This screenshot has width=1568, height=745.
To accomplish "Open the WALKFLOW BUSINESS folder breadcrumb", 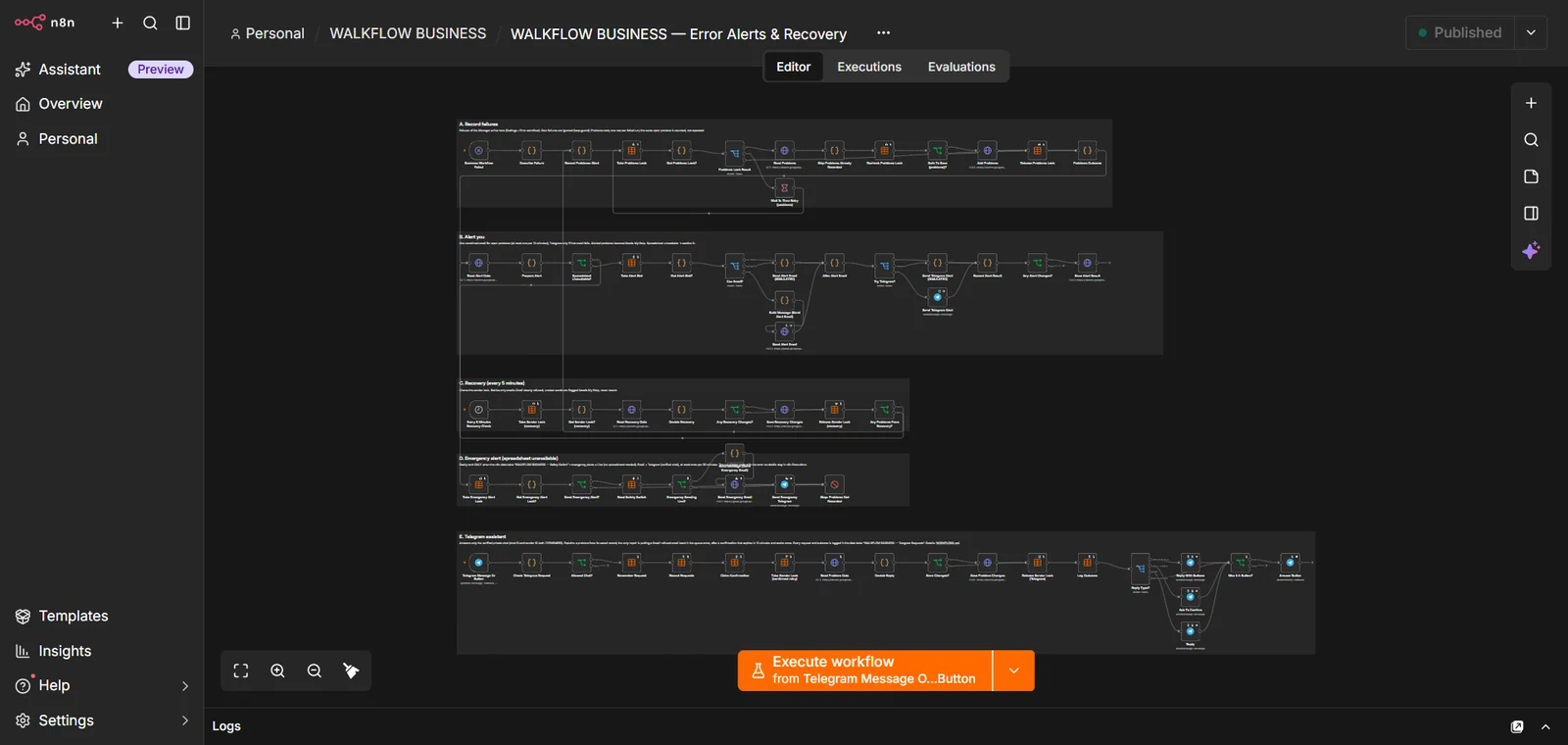I will pos(408,33).
